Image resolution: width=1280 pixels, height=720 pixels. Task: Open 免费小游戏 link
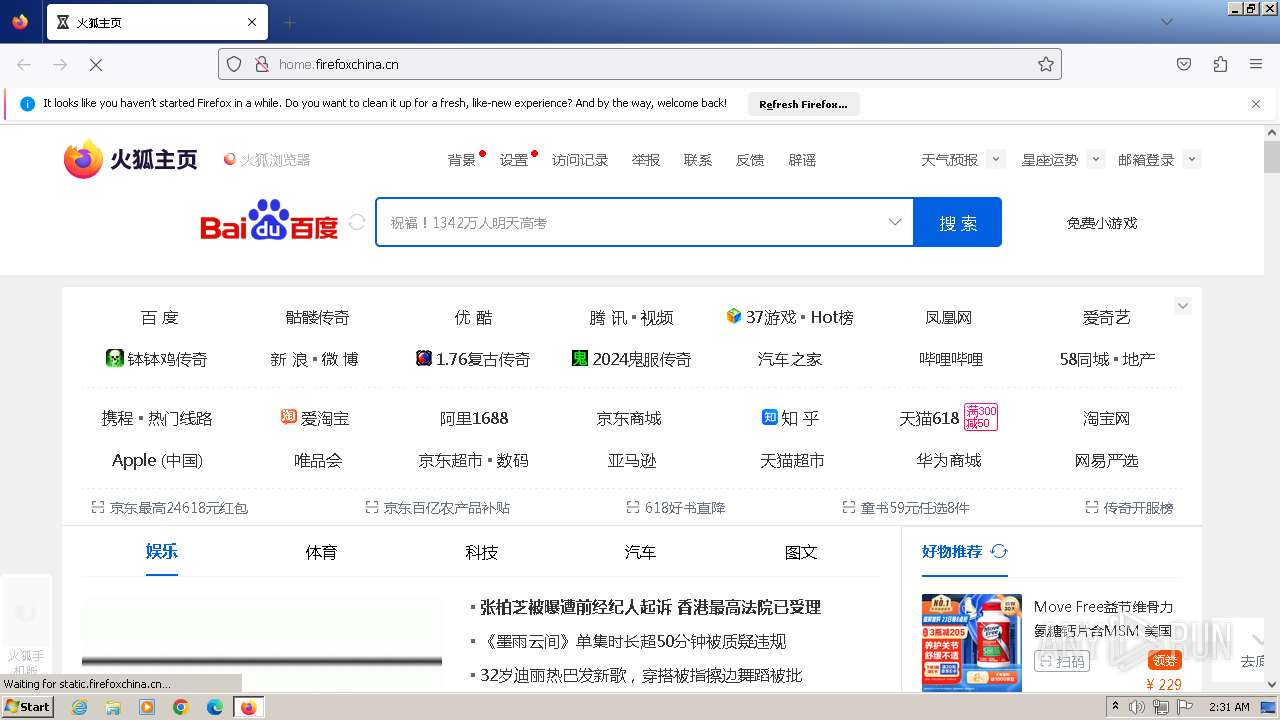[1102, 223]
